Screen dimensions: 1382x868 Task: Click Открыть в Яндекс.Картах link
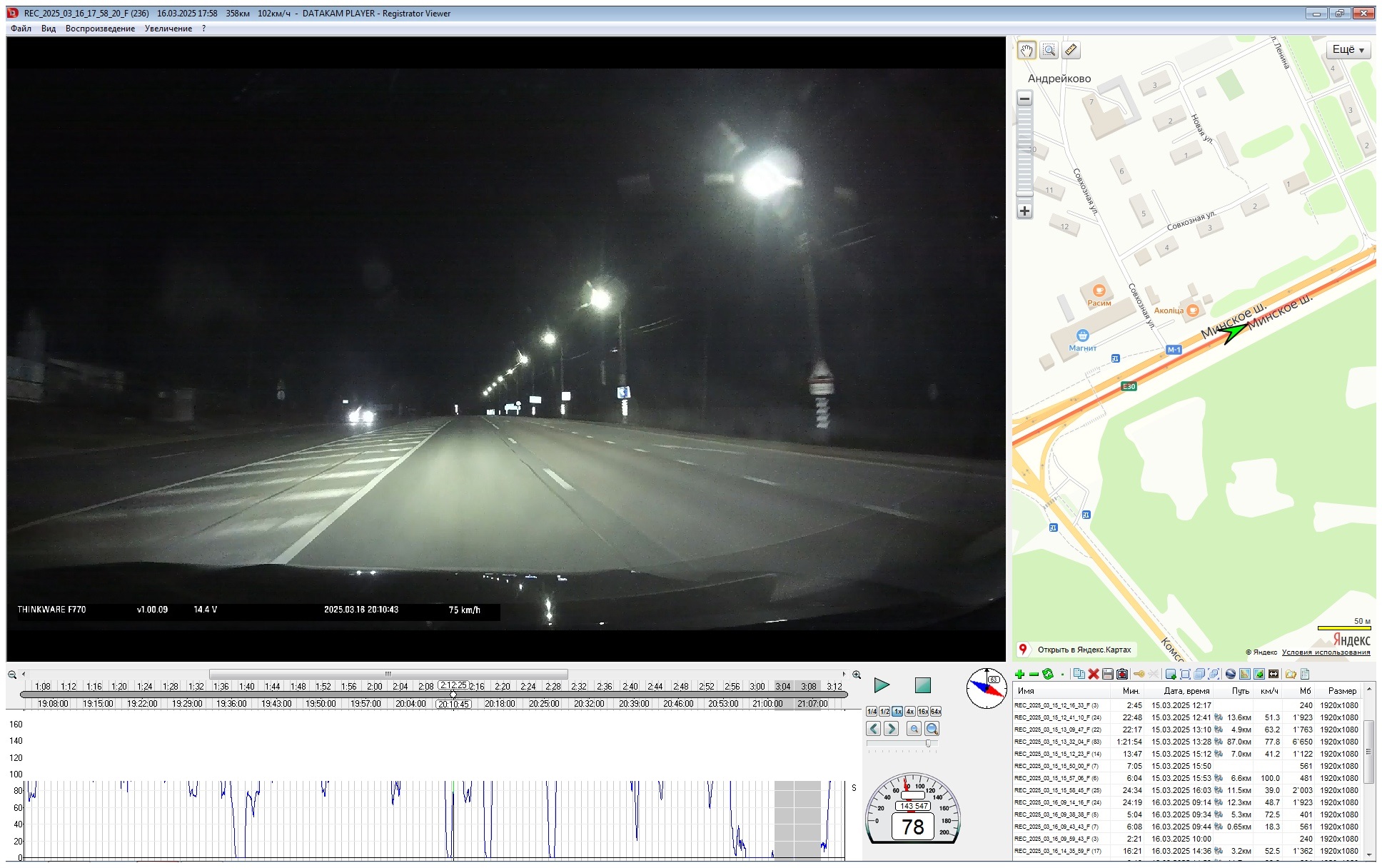point(1084,650)
